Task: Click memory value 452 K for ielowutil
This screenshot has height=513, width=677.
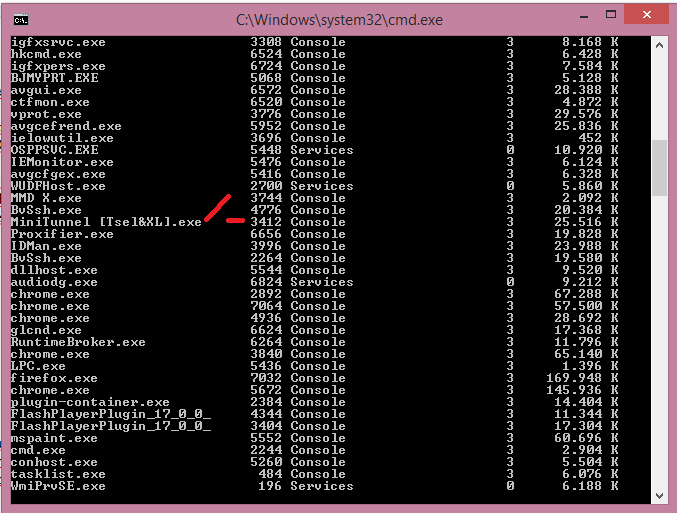Action: pos(598,138)
